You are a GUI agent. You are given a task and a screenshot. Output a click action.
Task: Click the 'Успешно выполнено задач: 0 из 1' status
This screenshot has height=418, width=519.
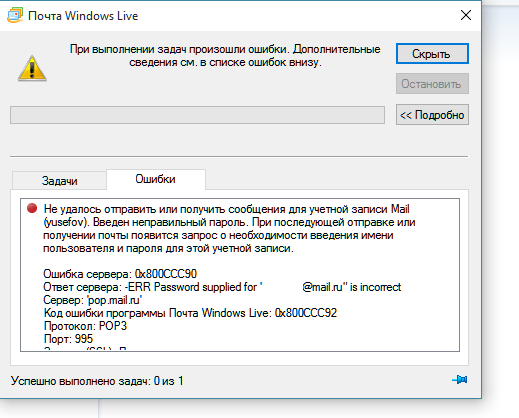coord(97,381)
